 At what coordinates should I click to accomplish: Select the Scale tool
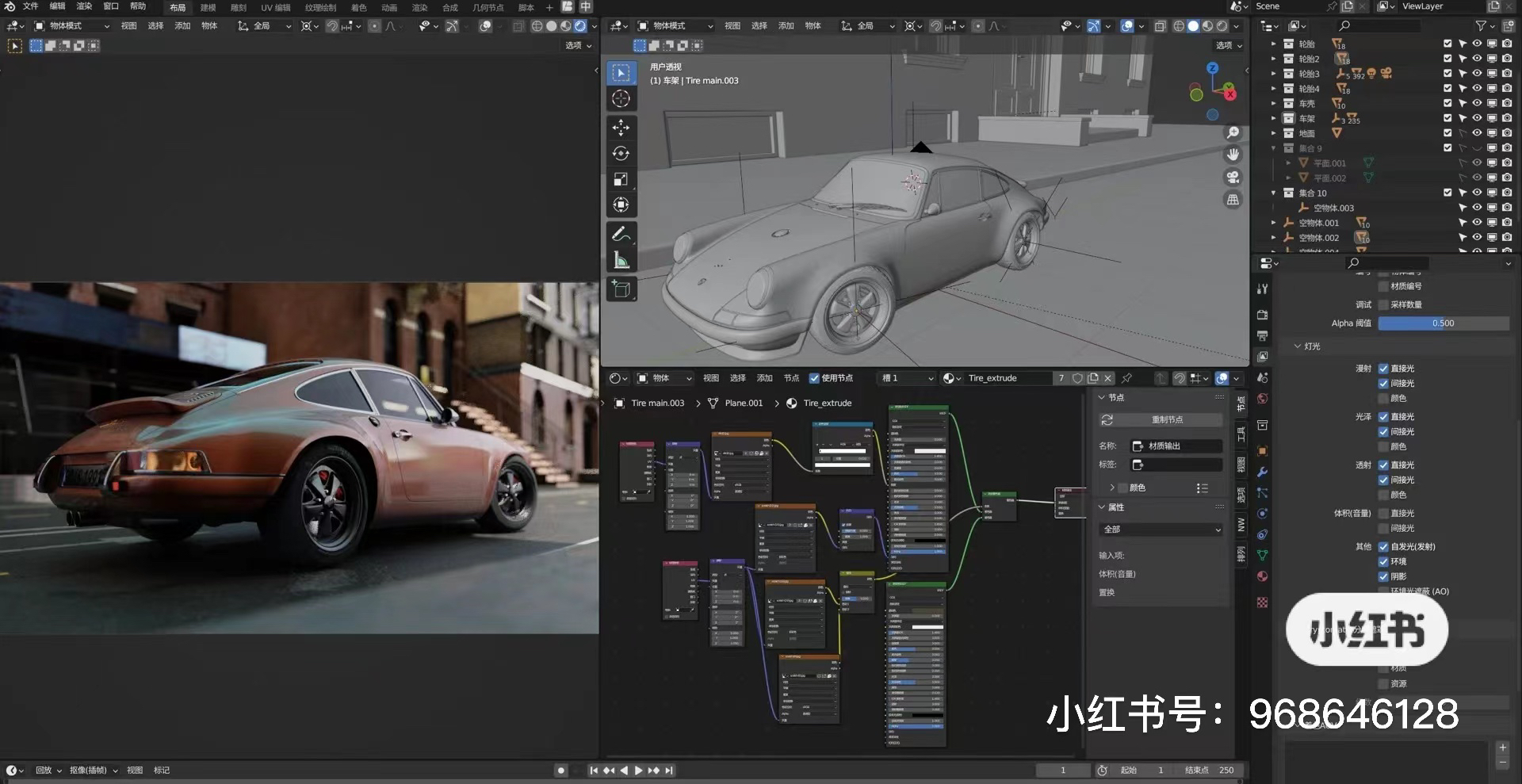click(x=621, y=178)
